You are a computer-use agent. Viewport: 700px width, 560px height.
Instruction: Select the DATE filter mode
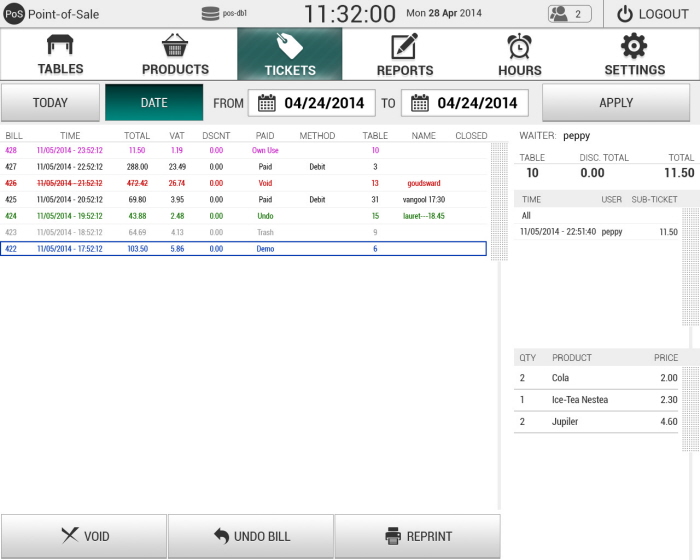coord(154,103)
